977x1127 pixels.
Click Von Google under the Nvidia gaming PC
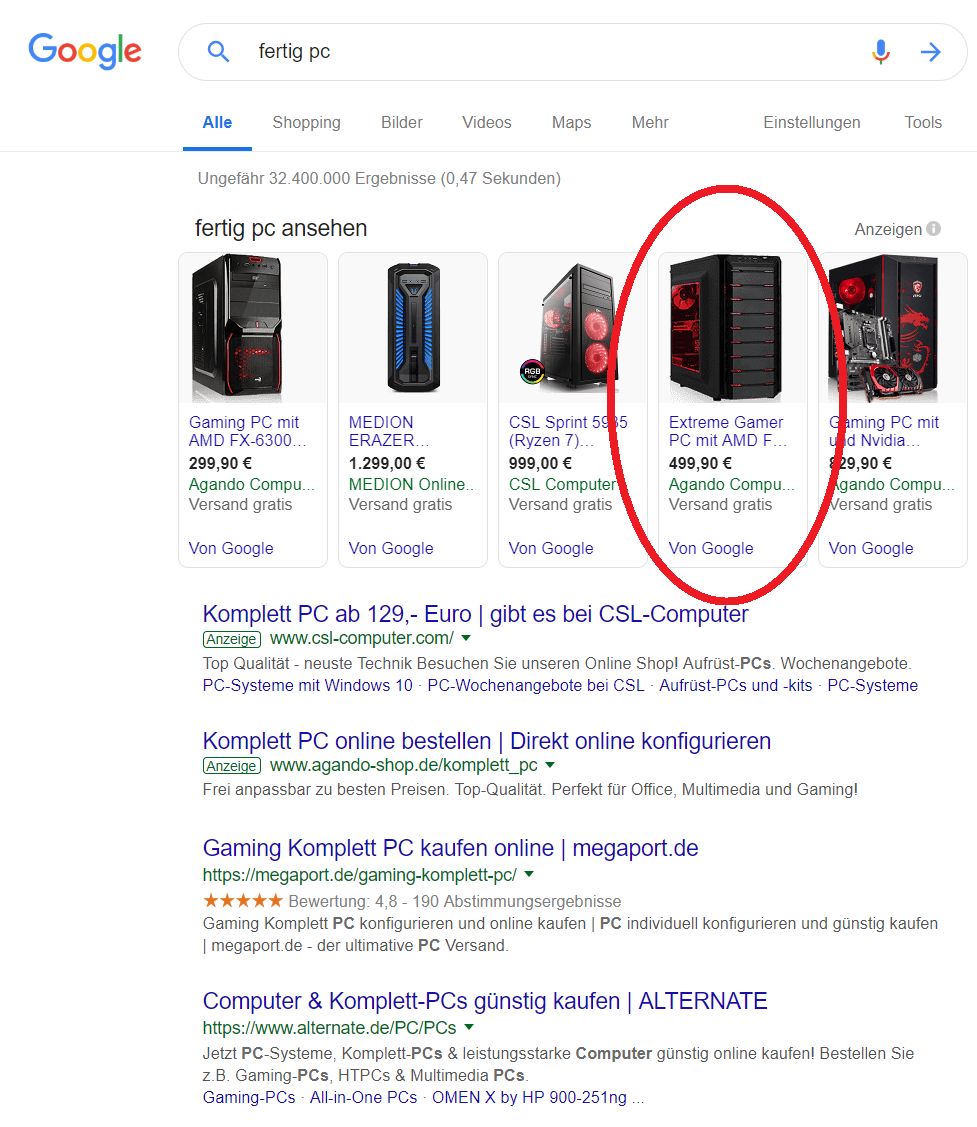pyautogui.click(x=871, y=548)
